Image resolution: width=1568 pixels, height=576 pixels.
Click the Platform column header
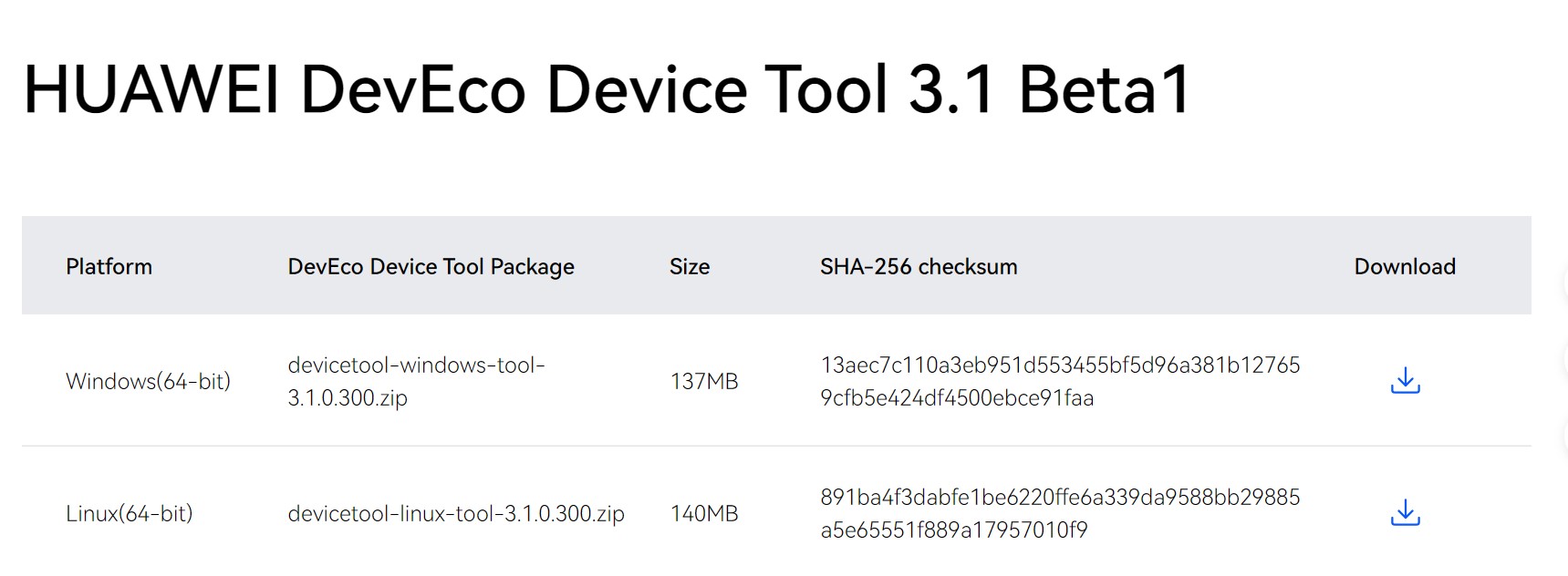109,266
